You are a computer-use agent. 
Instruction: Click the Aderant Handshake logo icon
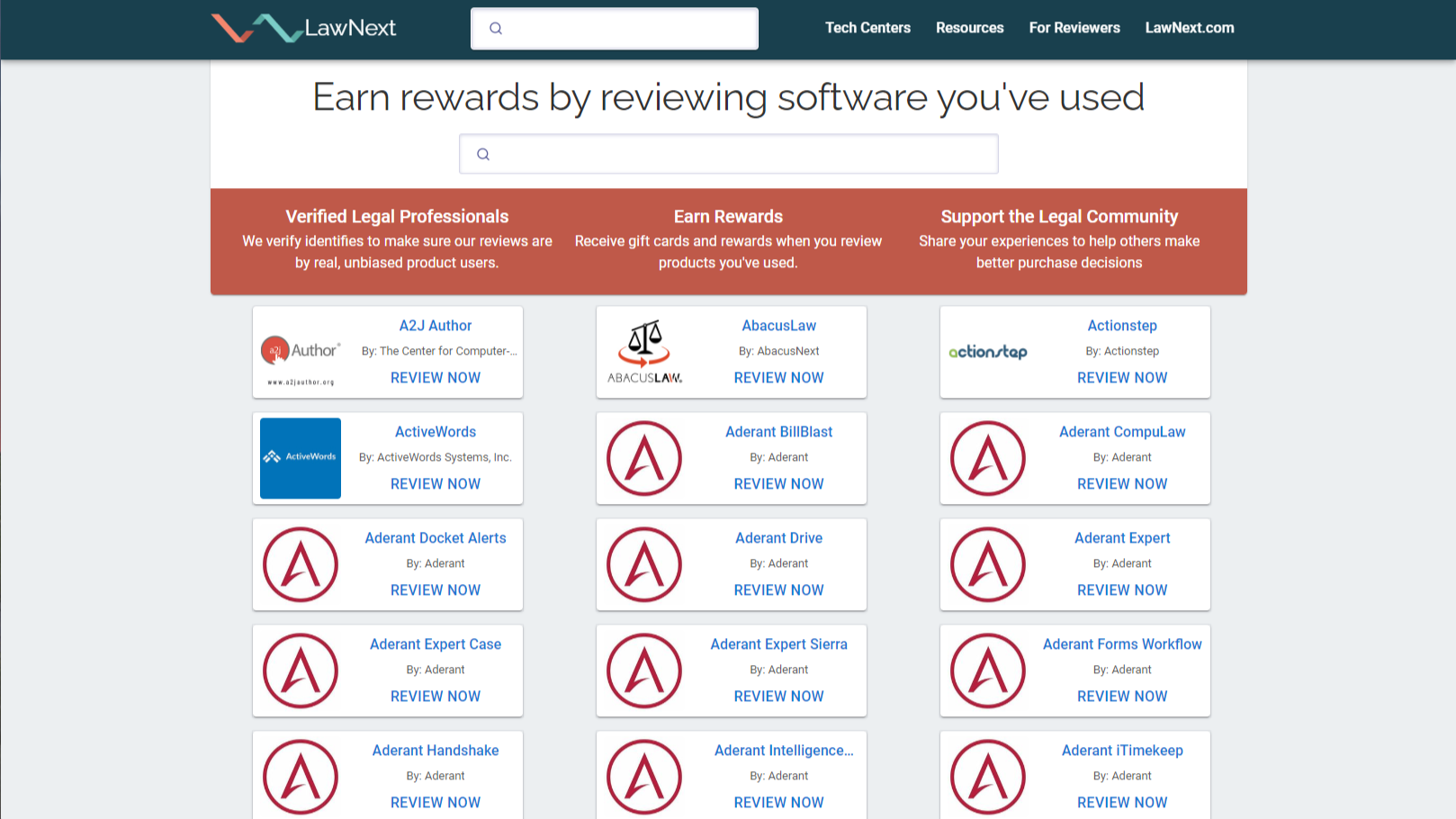pos(301,777)
